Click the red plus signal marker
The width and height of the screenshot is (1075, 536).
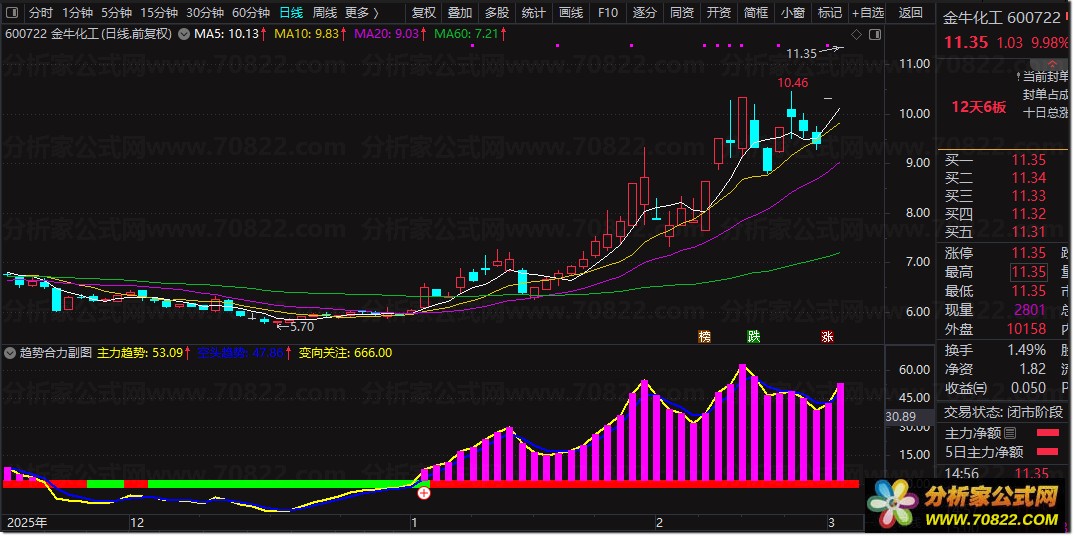point(424,492)
